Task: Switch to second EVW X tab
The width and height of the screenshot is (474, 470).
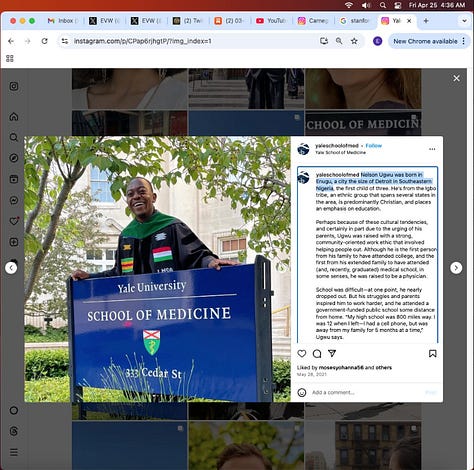Action: pyautogui.click(x=146, y=21)
